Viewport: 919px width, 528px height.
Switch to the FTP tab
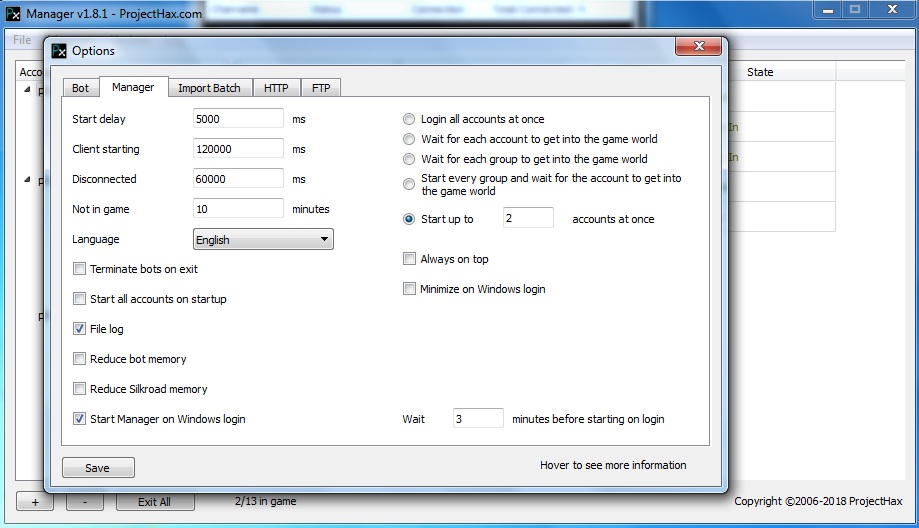tap(321, 88)
